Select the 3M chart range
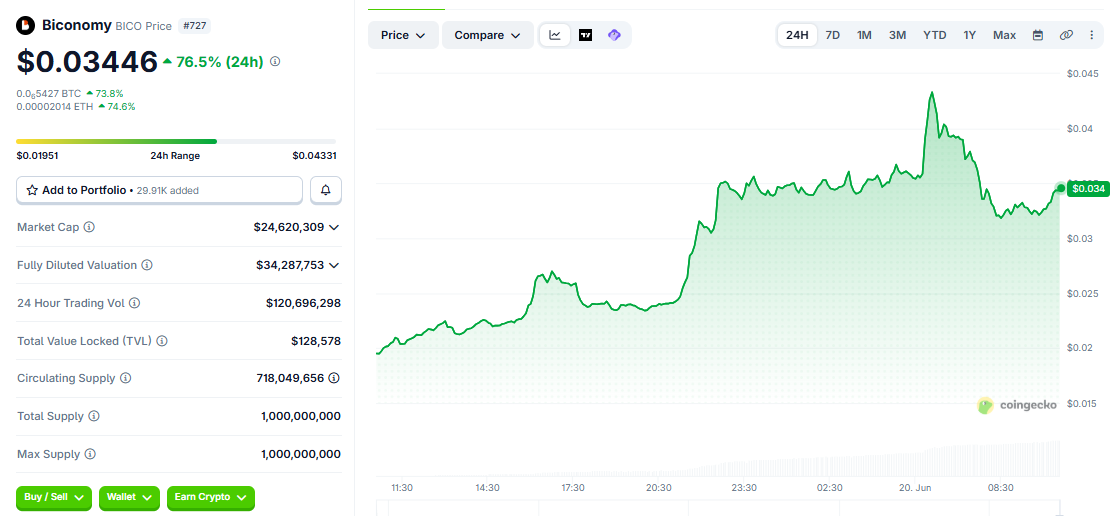1117x516 pixels. (898, 35)
